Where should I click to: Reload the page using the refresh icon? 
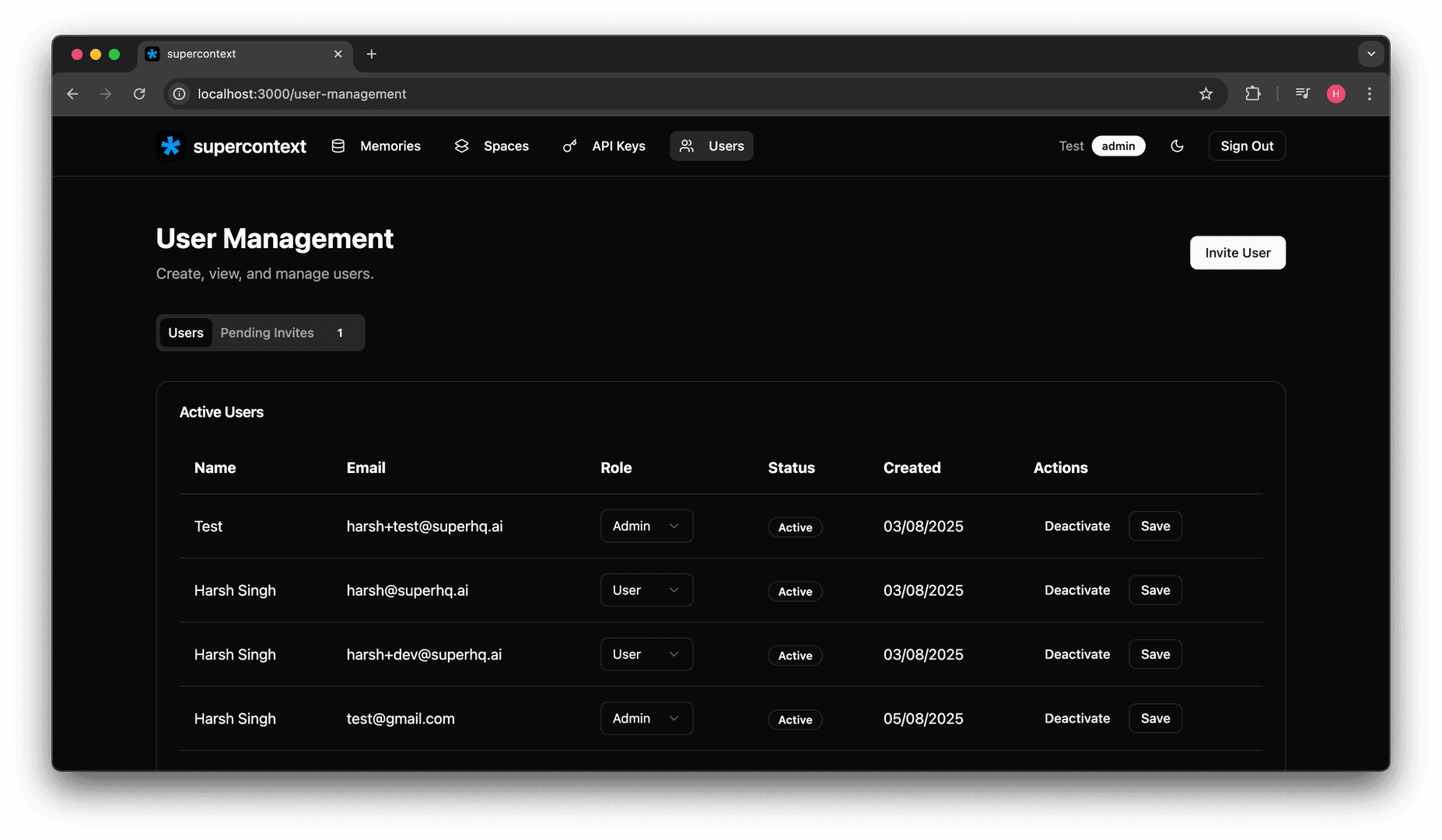coord(139,94)
